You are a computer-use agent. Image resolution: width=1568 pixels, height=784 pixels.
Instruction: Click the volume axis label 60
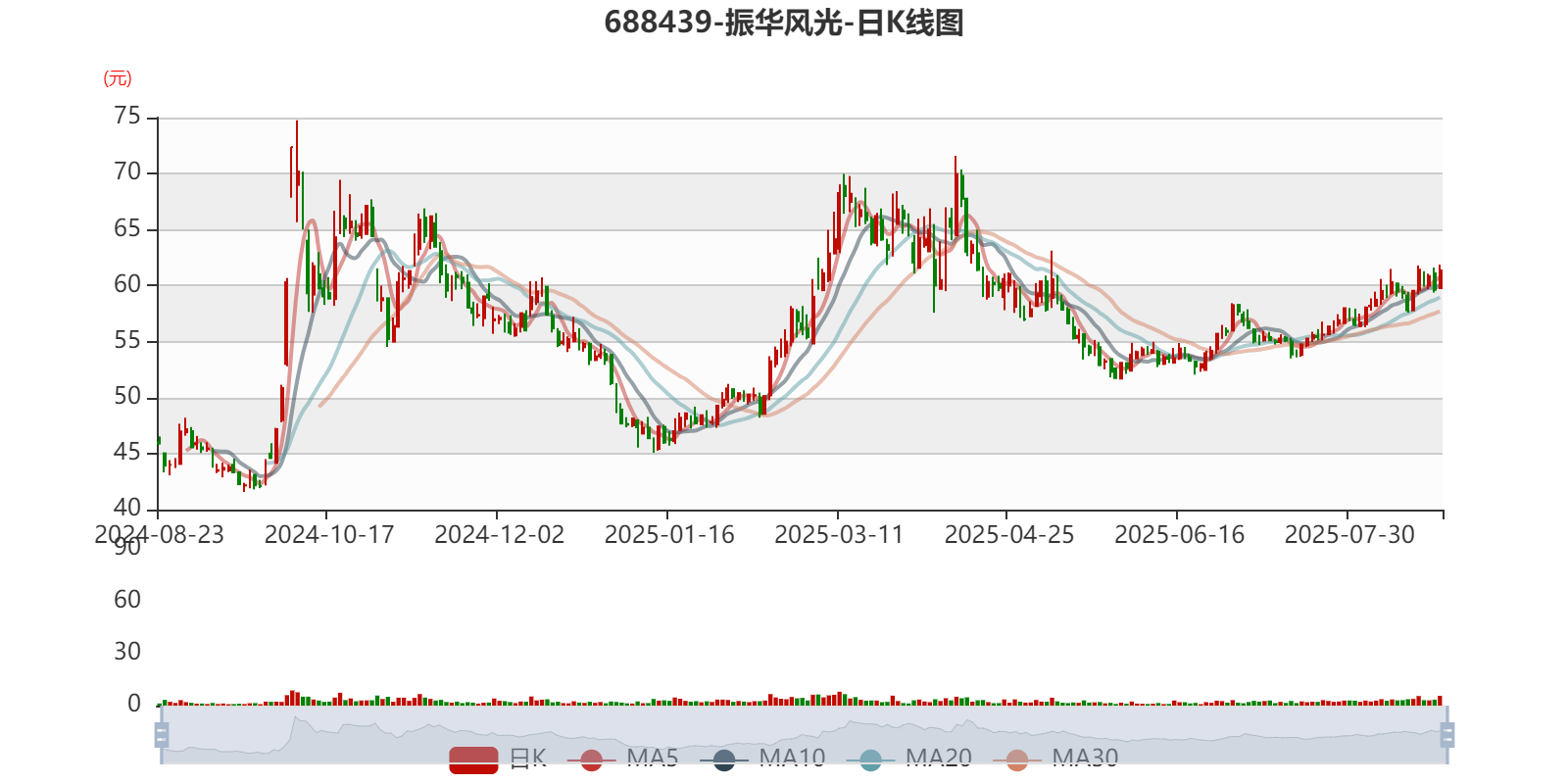click(x=127, y=600)
